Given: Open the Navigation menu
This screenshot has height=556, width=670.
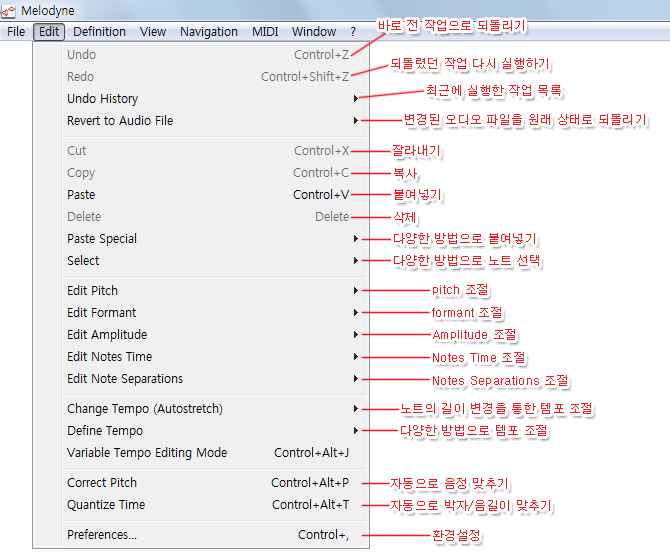Looking at the screenshot, I should click(x=209, y=32).
